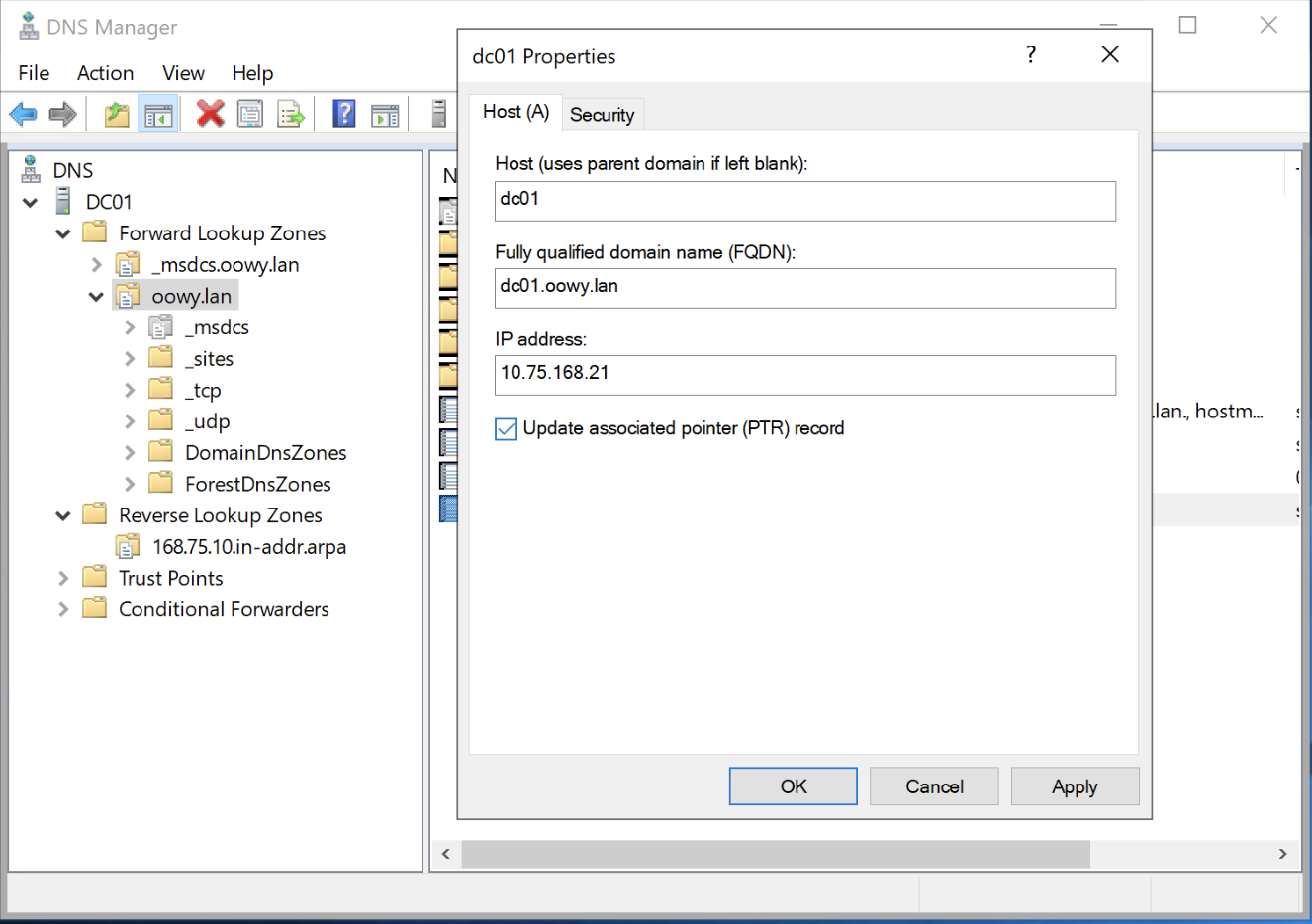Image resolution: width=1312 pixels, height=924 pixels.
Task: Click the Export List toolbar icon
Action: pos(291,115)
